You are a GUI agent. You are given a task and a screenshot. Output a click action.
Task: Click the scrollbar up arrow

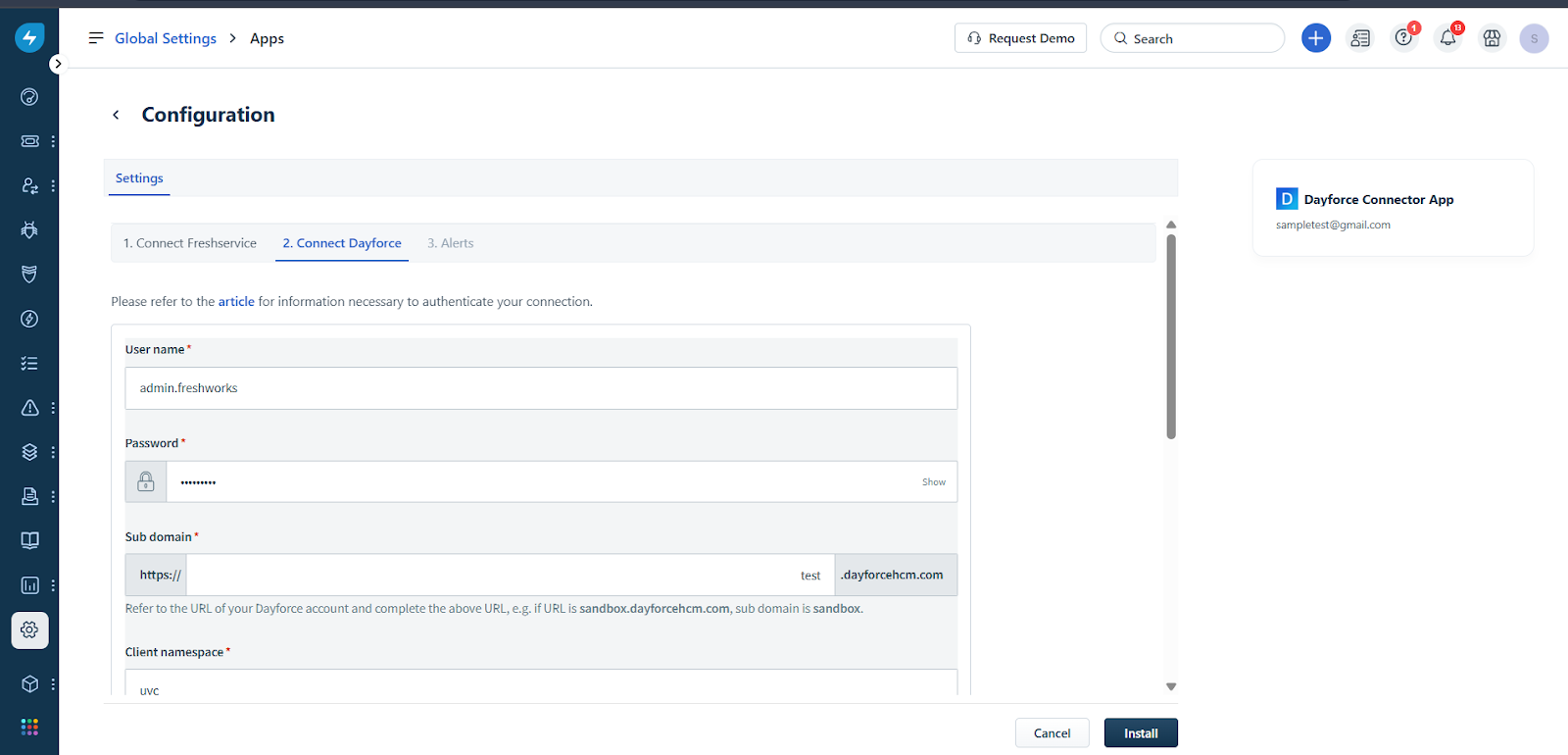(1171, 225)
